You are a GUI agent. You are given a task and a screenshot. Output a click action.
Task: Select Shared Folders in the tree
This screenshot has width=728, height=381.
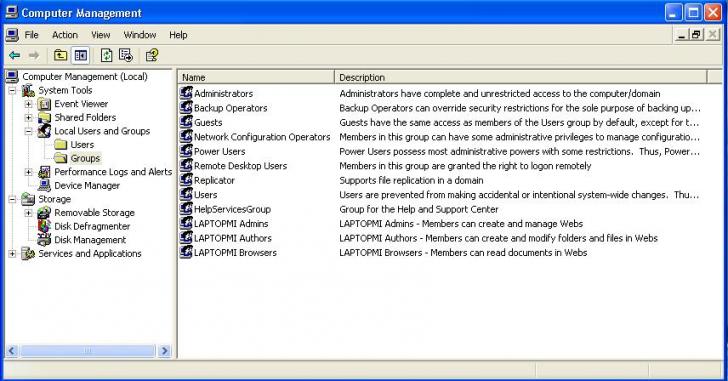pyautogui.click(x=85, y=117)
